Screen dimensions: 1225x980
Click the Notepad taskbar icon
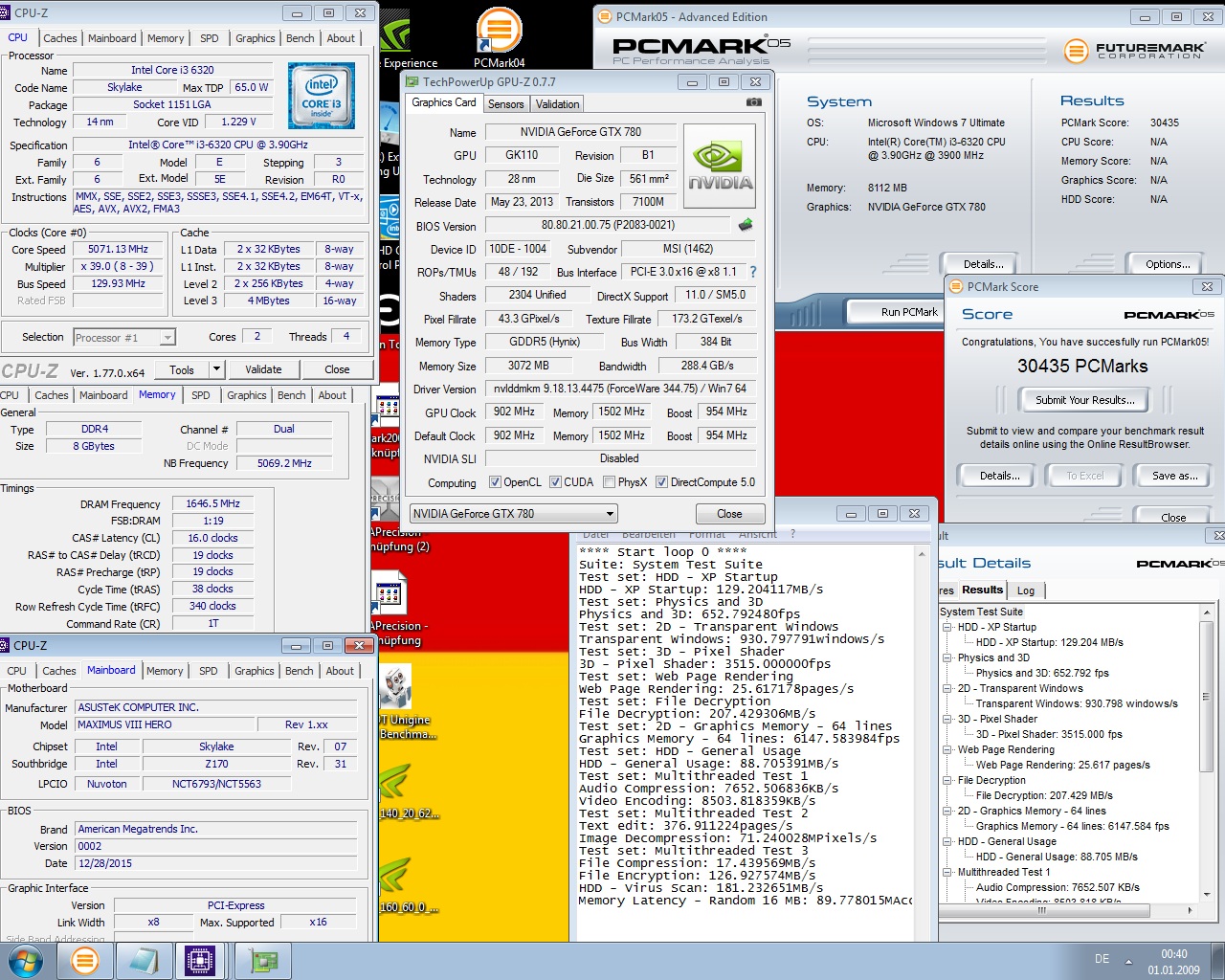tap(143, 960)
